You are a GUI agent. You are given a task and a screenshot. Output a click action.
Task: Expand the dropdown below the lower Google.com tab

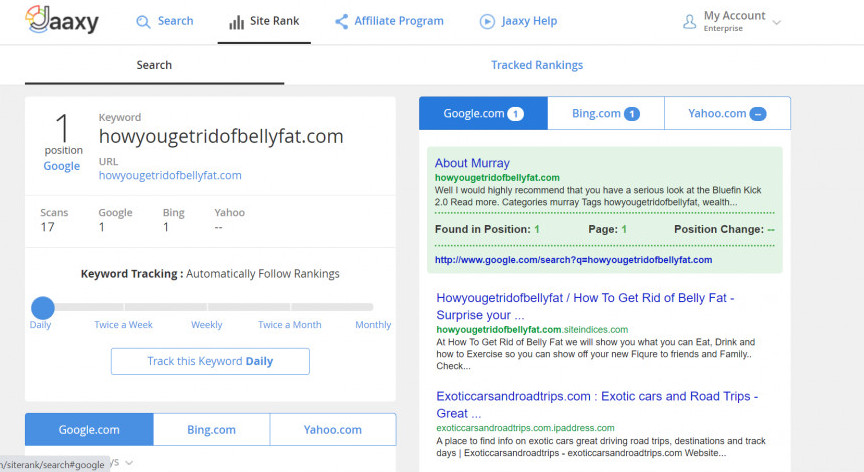click(x=129, y=462)
